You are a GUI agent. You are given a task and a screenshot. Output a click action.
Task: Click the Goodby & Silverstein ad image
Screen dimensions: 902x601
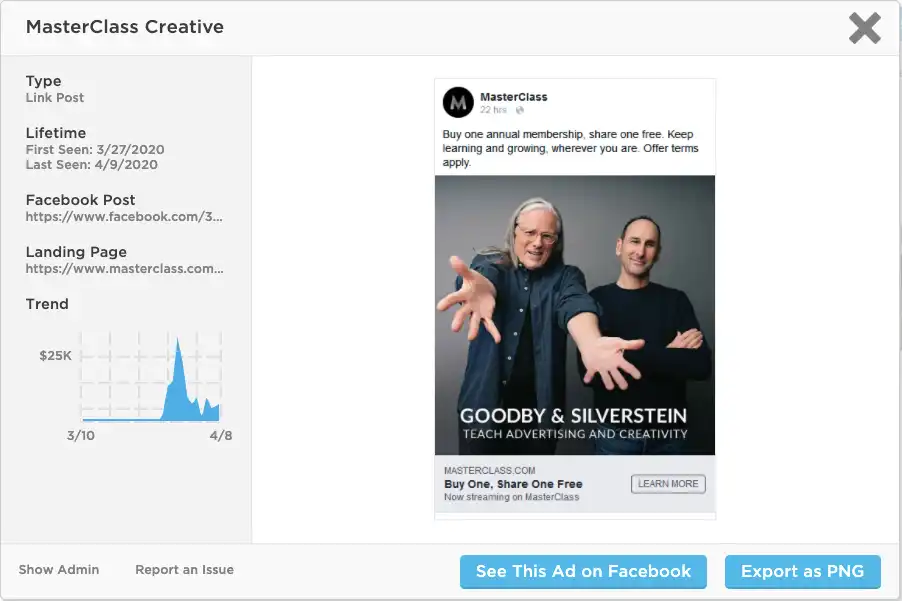(x=575, y=315)
